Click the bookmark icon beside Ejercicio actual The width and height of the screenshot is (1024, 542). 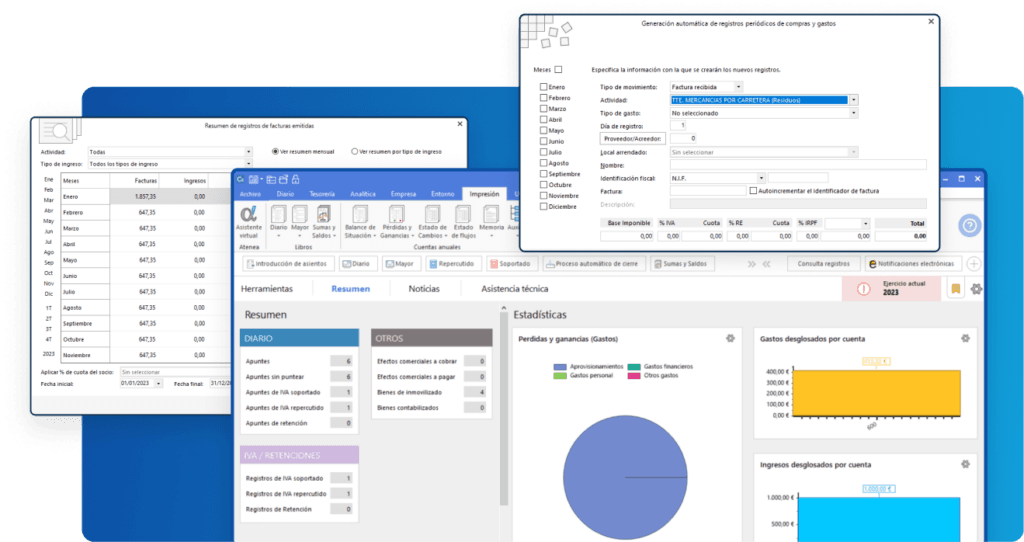[x=955, y=289]
